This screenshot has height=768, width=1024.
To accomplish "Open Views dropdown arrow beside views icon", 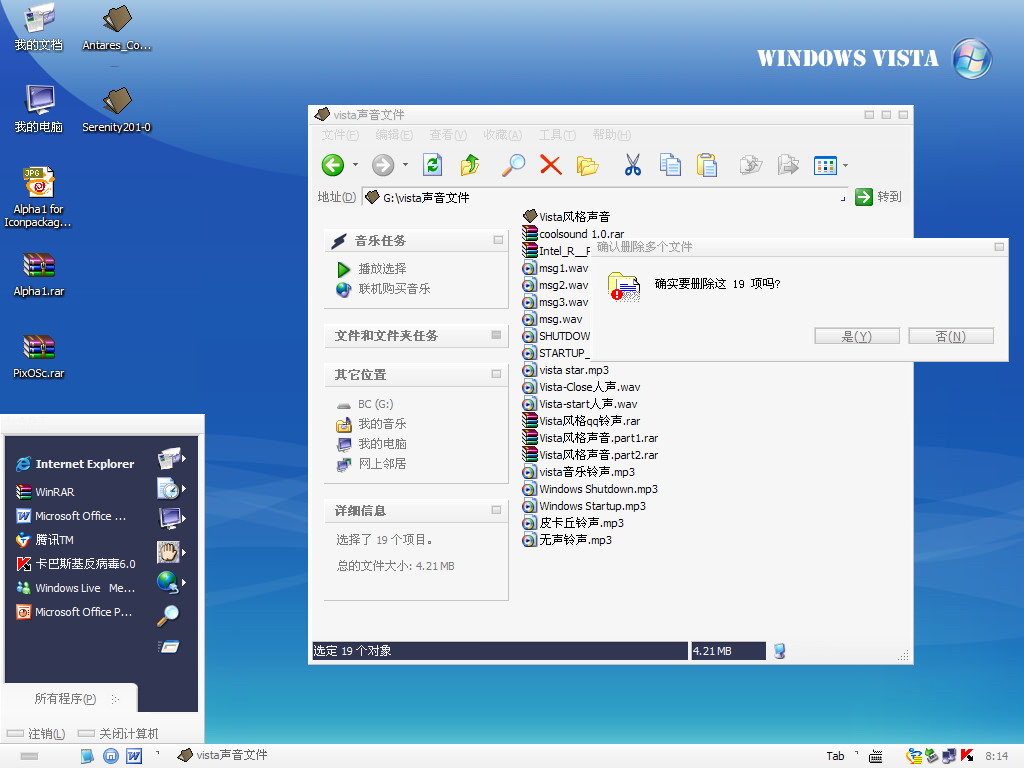I will [x=845, y=165].
